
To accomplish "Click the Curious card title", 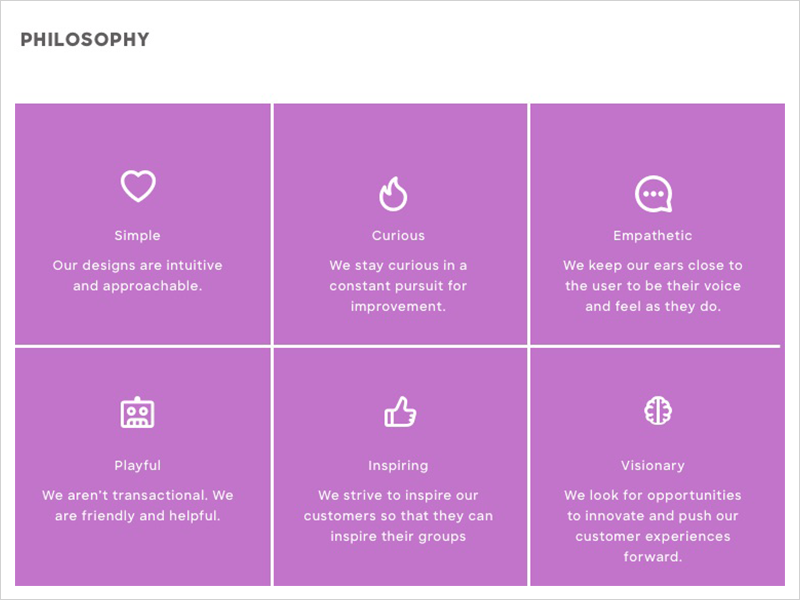I will point(398,235).
